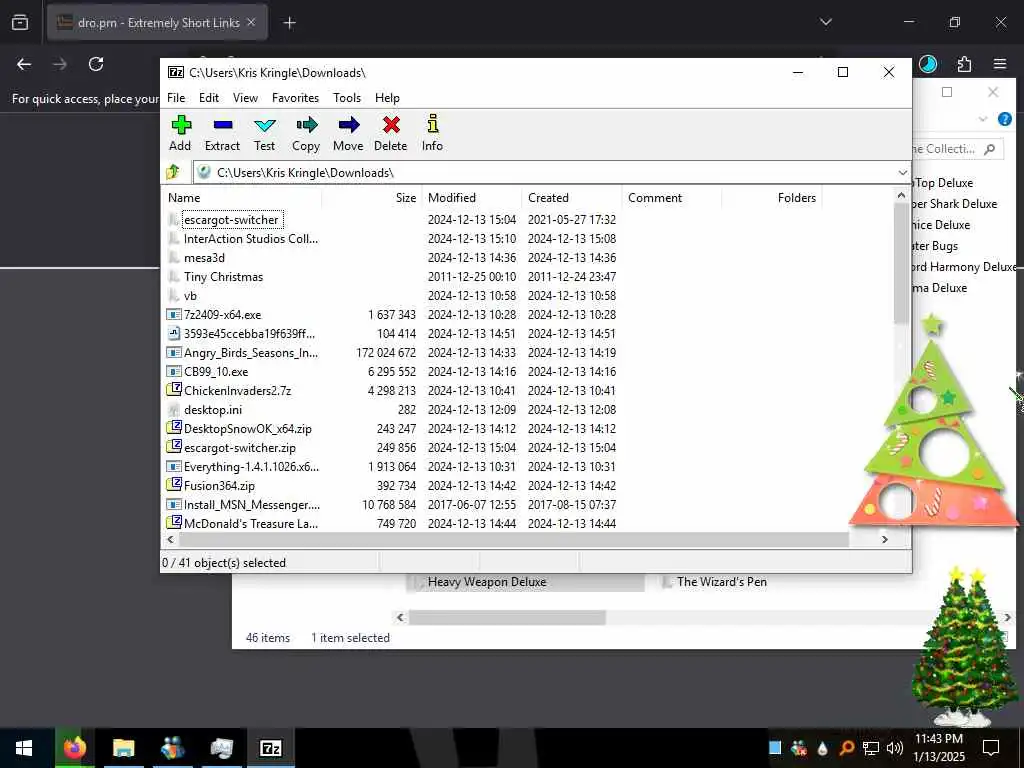Switch to Firefox in the taskbar

point(74,748)
